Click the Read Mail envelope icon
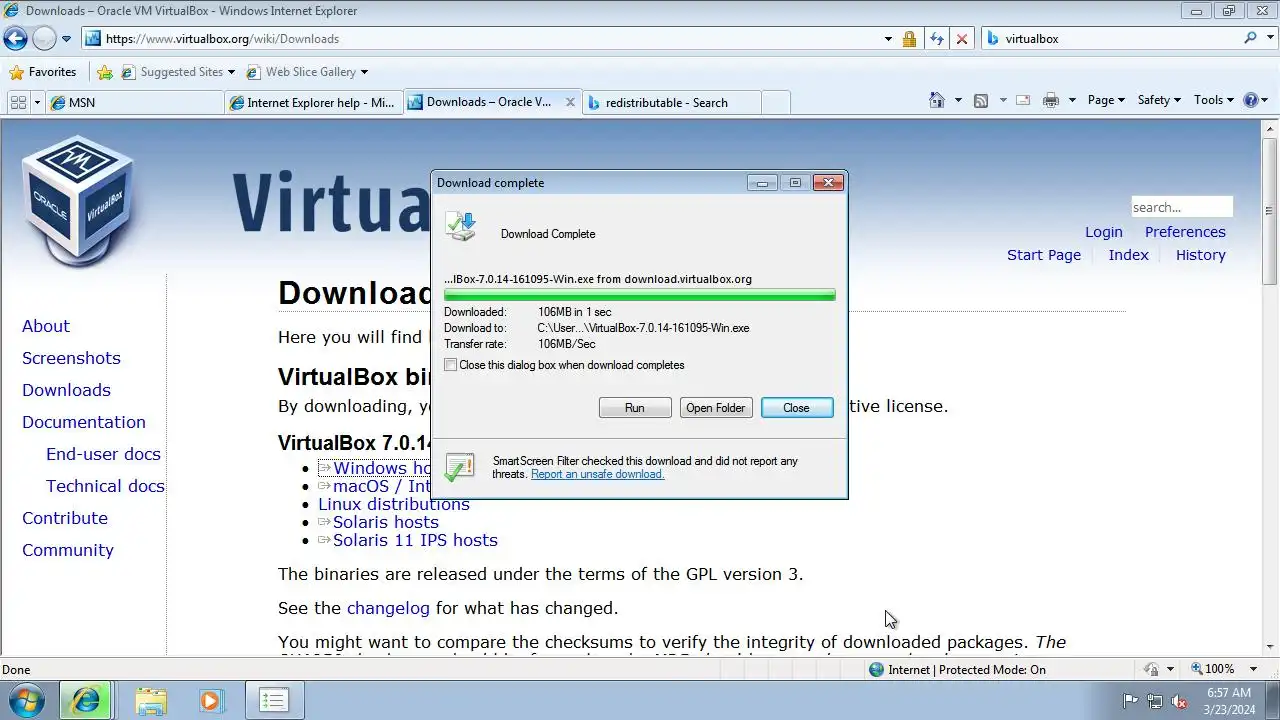1280x720 pixels. 1023,100
